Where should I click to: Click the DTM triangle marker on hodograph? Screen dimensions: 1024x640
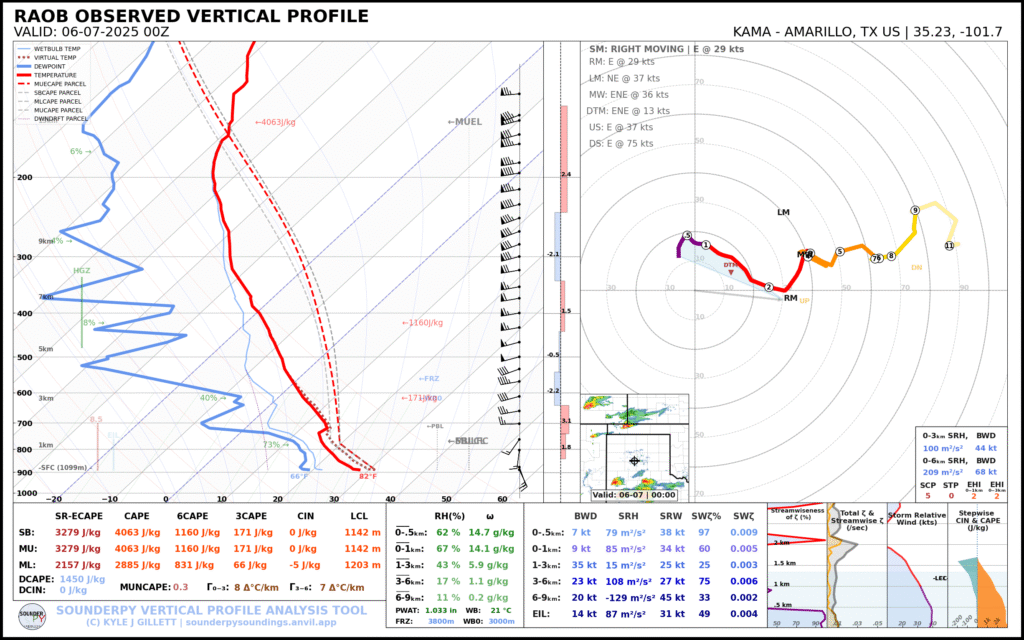(x=732, y=272)
